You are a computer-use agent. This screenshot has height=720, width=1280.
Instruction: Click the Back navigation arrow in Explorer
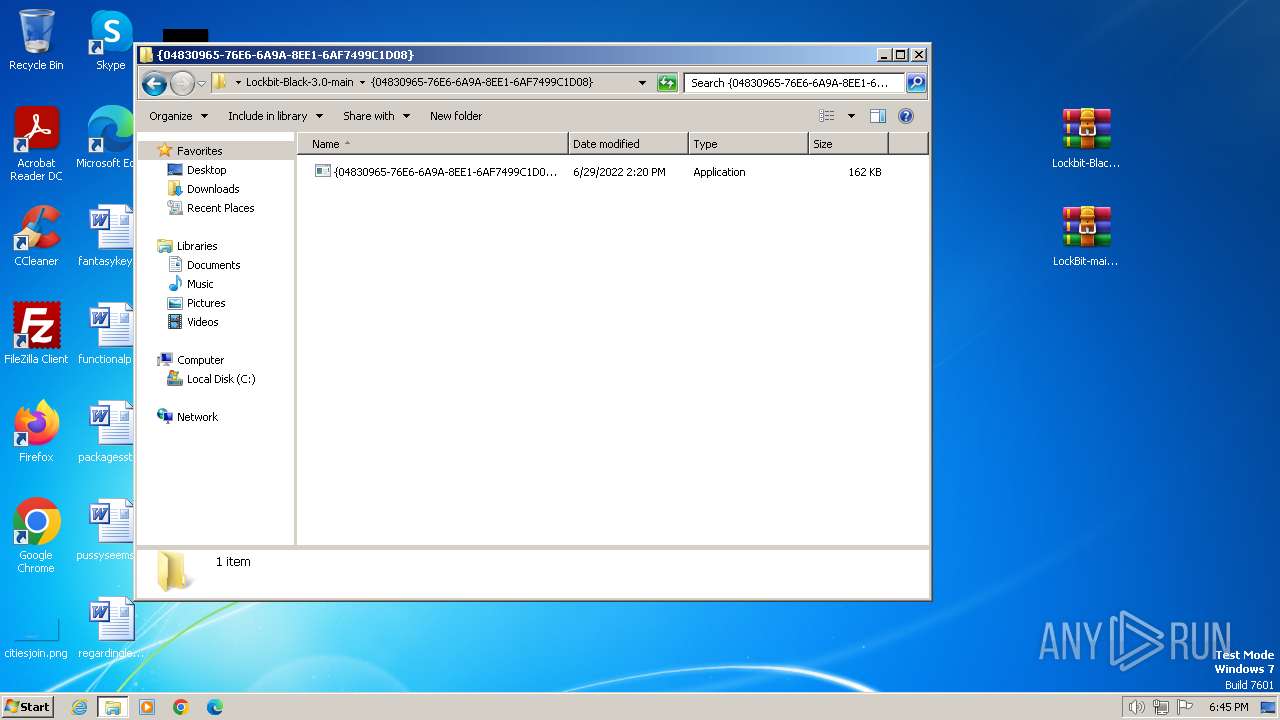154,83
